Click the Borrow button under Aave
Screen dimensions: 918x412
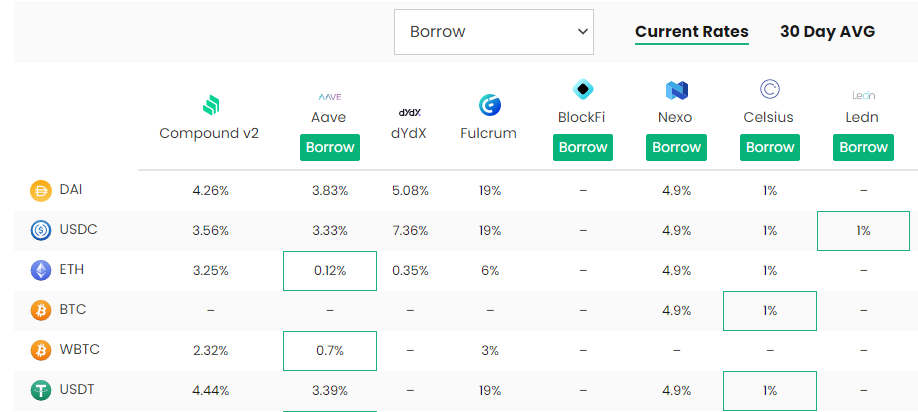[x=330, y=147]
